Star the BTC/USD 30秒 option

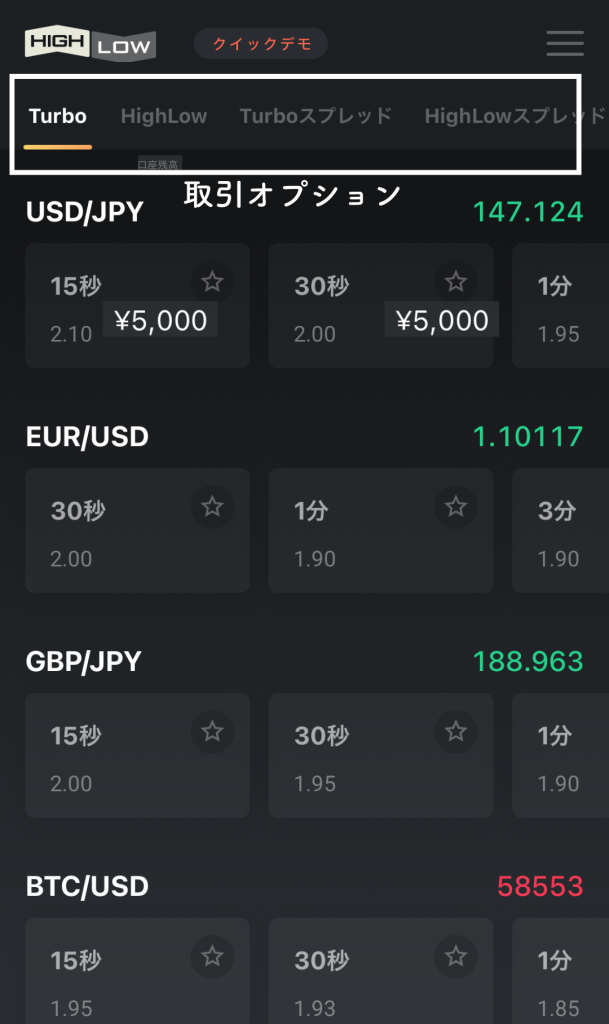(x=456, y=957)
